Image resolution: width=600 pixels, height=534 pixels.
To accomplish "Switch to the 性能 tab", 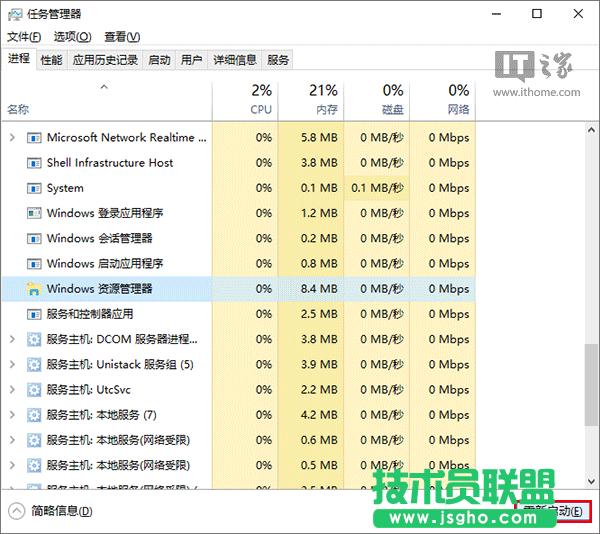I will [x=51, y=60].
